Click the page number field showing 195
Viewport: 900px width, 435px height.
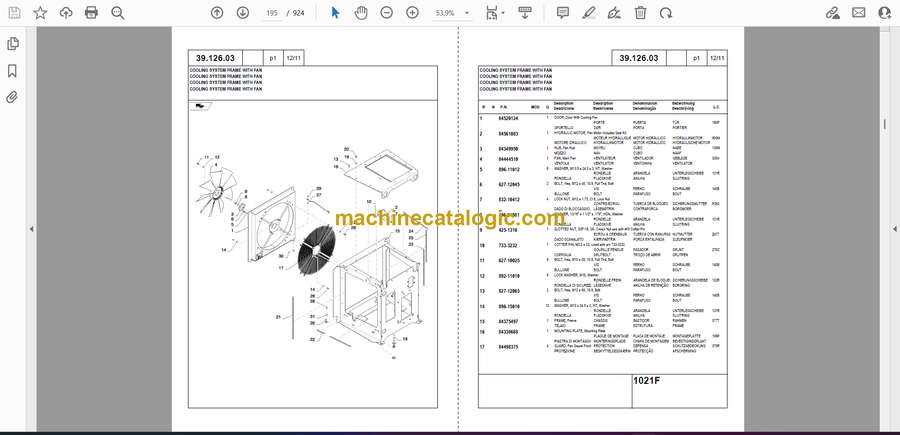271,13
